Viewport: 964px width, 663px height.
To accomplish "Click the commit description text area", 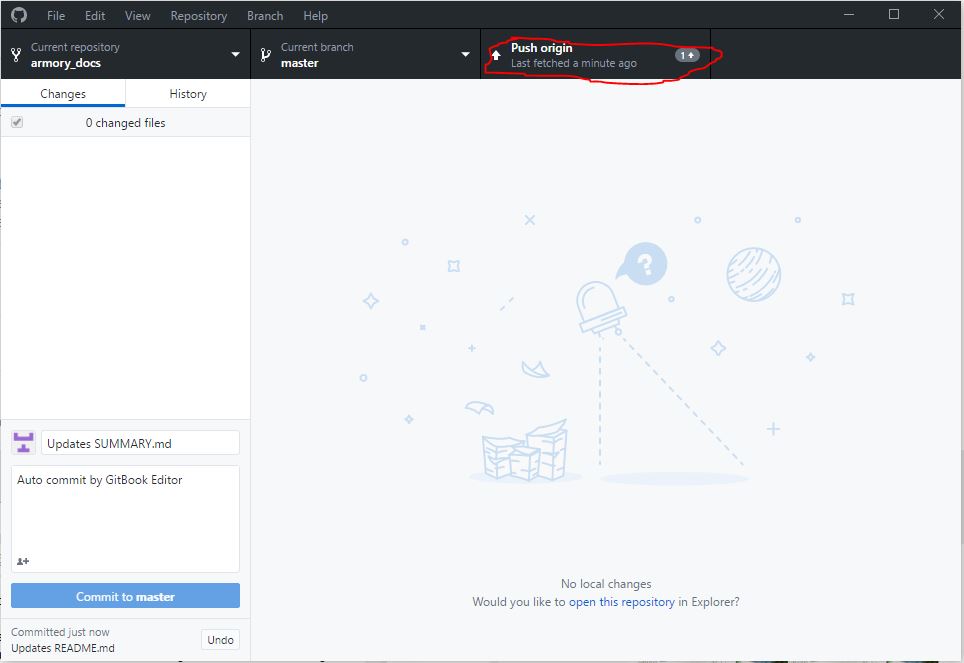I will click(x=125, y=518).
